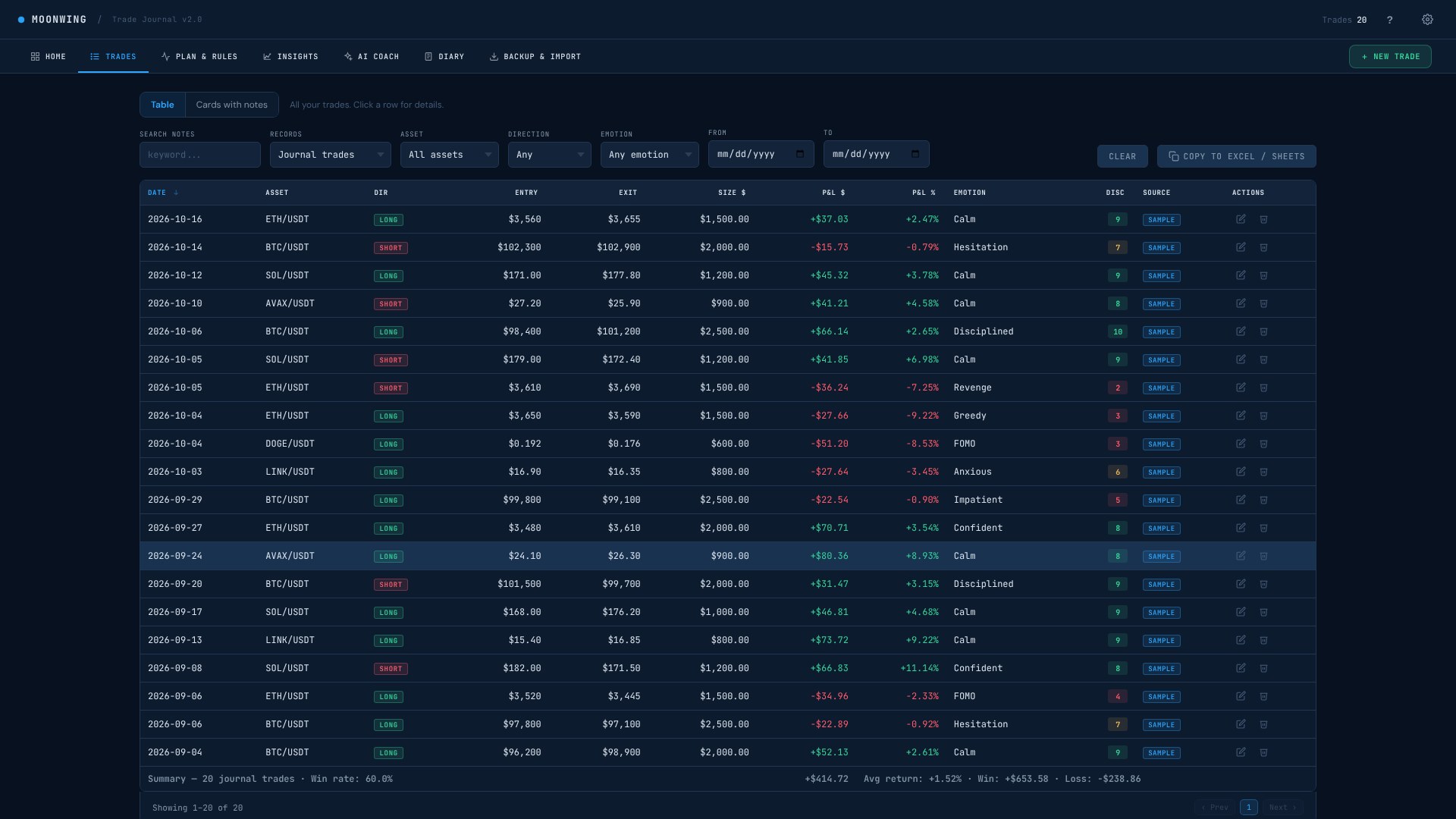This screenshot has height=819, width=1456.
Task: Create a new trade with New Trade button
Action: (1390, 57)
